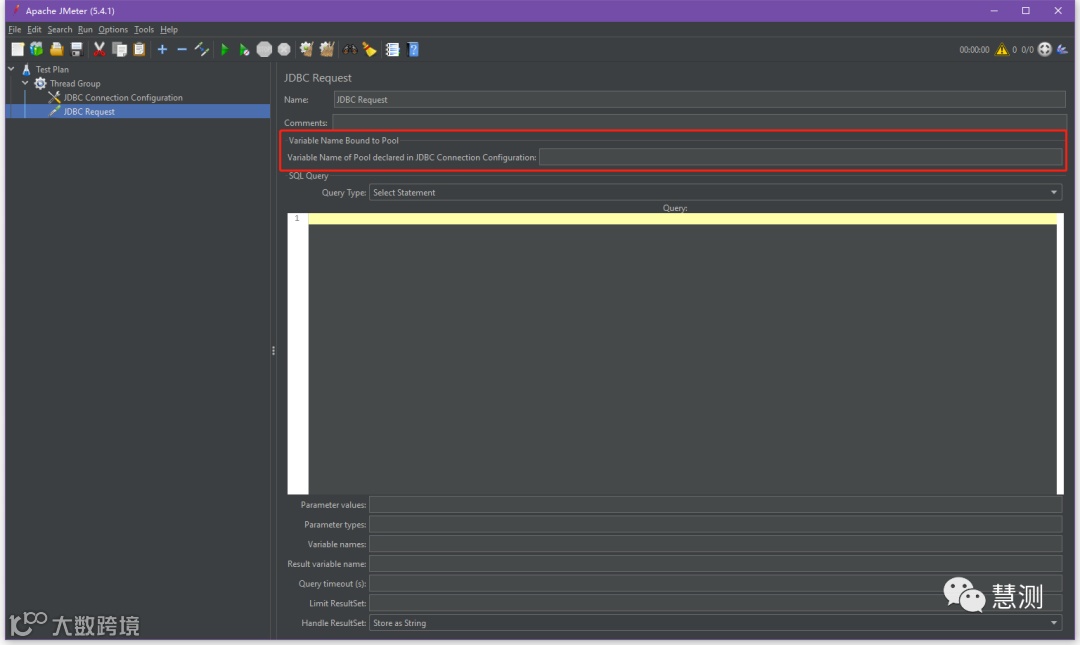Click the Toggle enable/disable icon
Viewport: 1080px width, 645px height.
202,49
